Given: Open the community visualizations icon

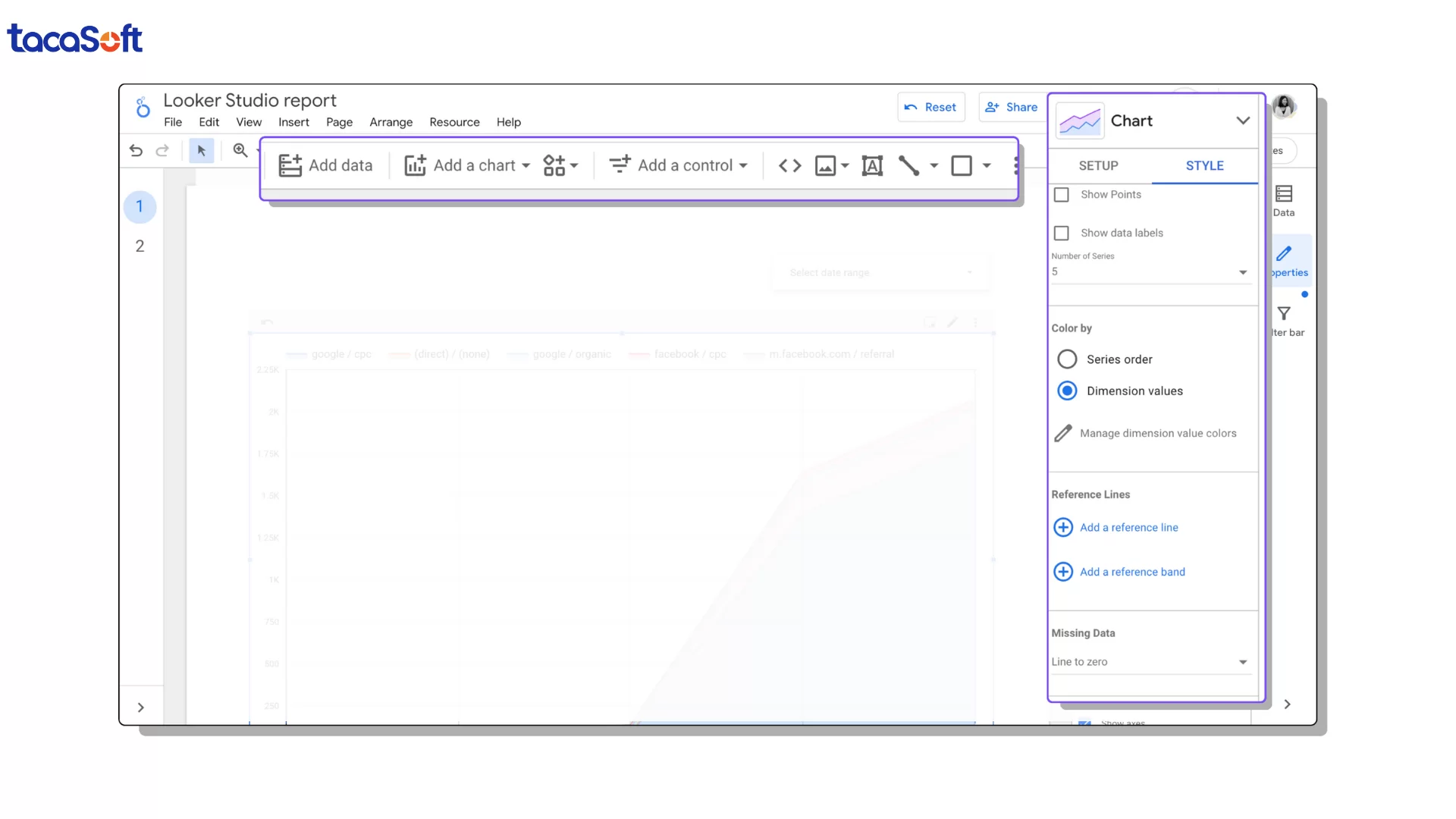Looking at the screenshot, I should pos(556,165).
